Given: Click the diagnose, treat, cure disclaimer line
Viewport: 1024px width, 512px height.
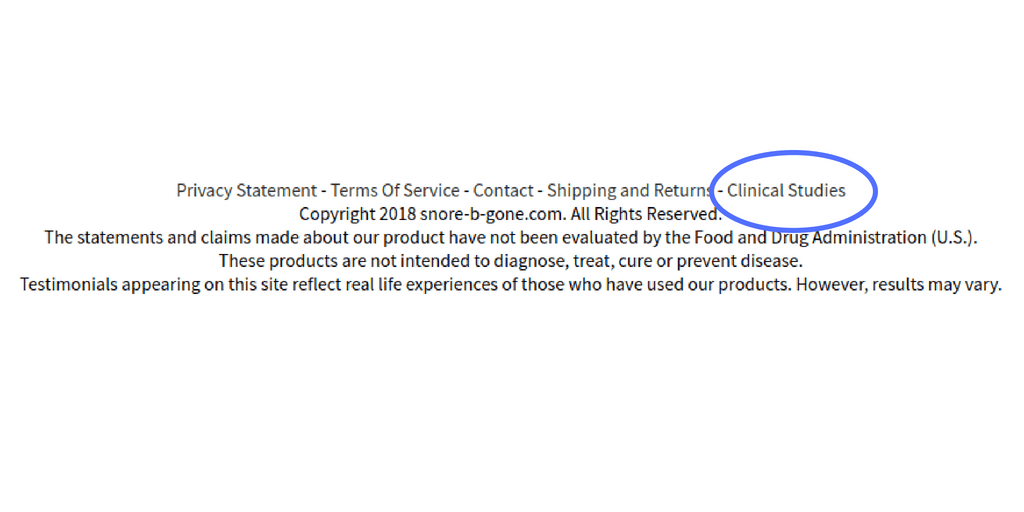Looking at the screenshot, I should coord(511,261).
